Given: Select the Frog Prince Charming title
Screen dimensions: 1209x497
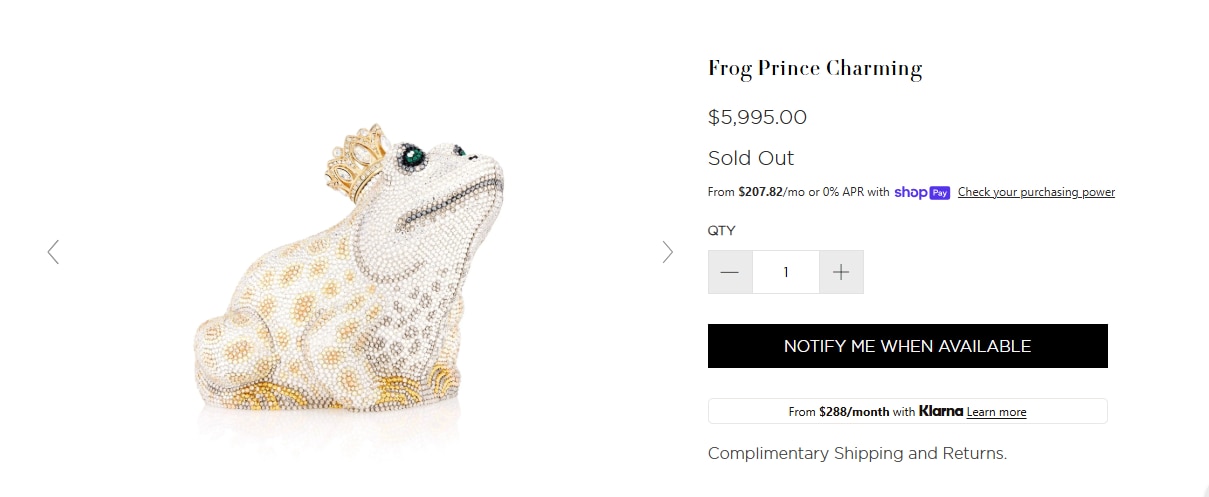Looking at the screenshot, I should click(814, 69).
